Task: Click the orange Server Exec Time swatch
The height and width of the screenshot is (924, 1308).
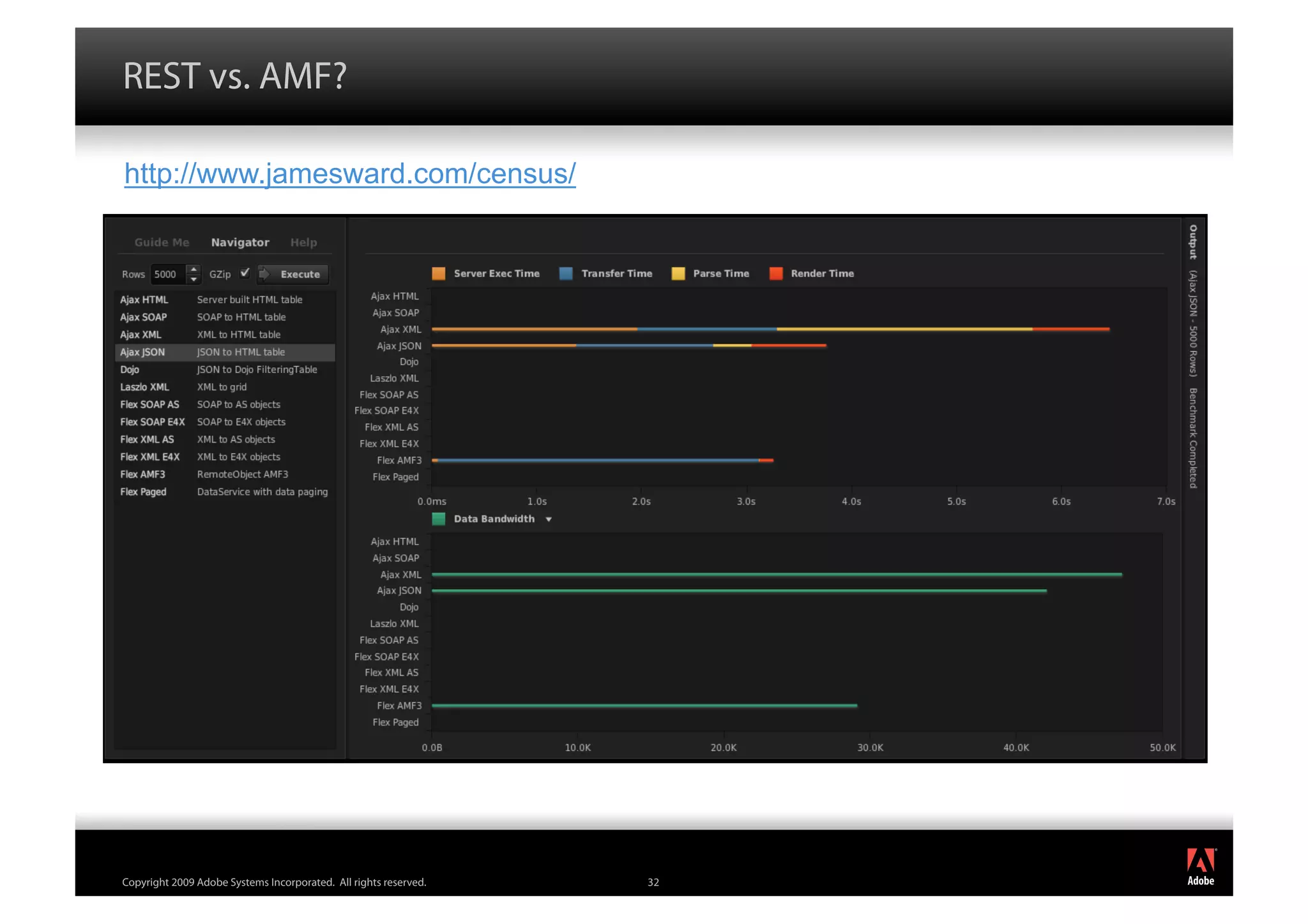Action: pos(439,273)
